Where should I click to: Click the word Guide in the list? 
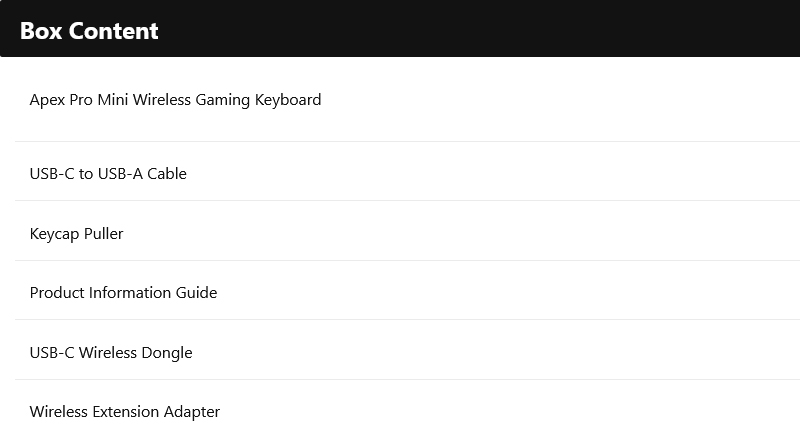click(196, 293)
